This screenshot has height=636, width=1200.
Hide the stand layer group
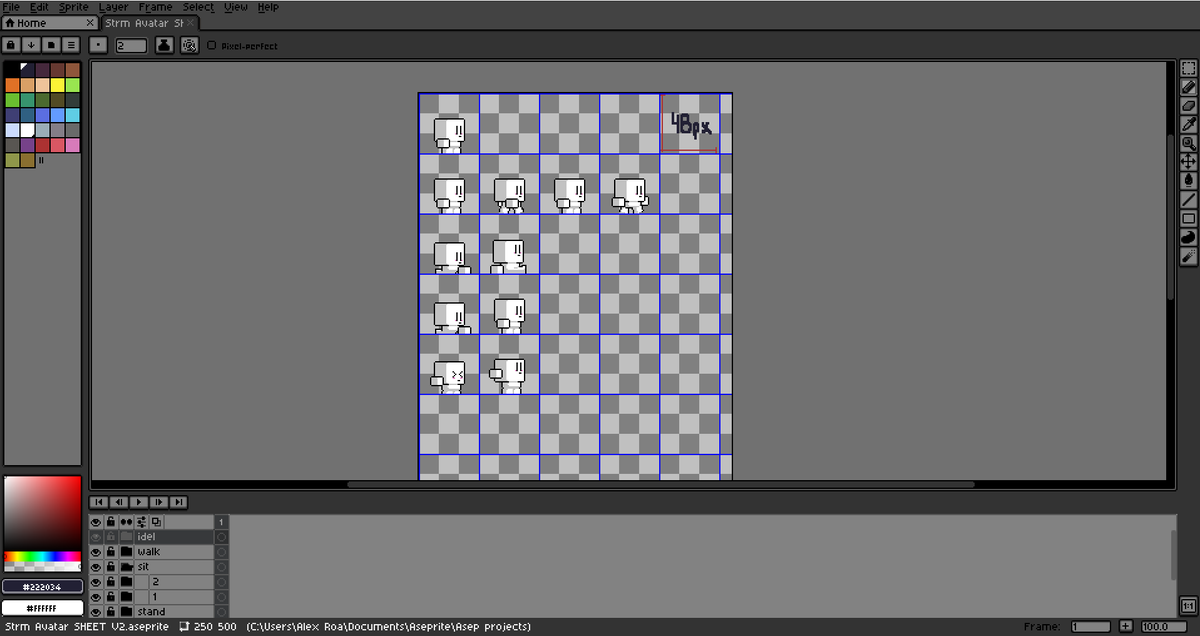pyautogui.click(x=97, y=612)
